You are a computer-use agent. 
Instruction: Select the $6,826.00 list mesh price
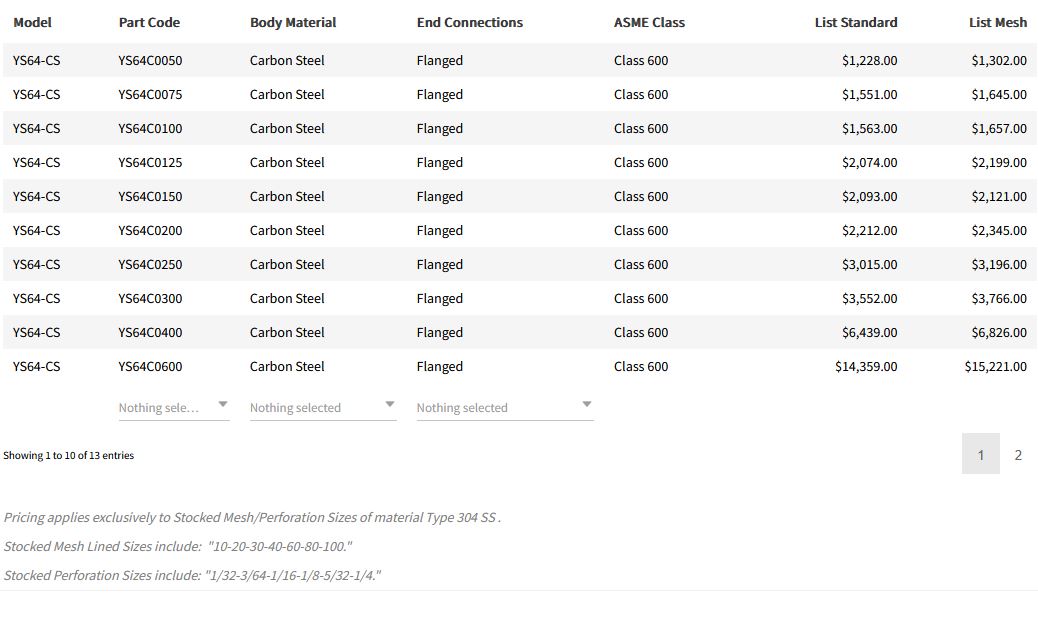pos(998,332)
